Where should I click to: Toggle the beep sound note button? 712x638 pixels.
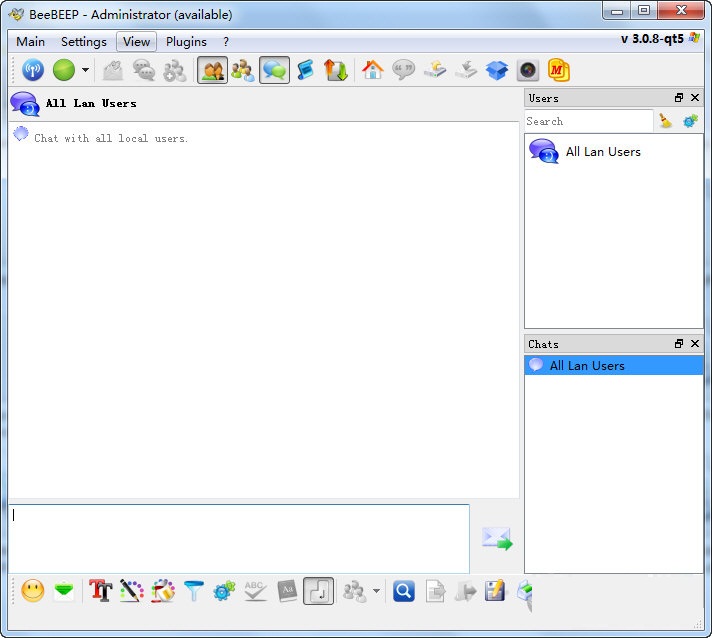[318, 591]
